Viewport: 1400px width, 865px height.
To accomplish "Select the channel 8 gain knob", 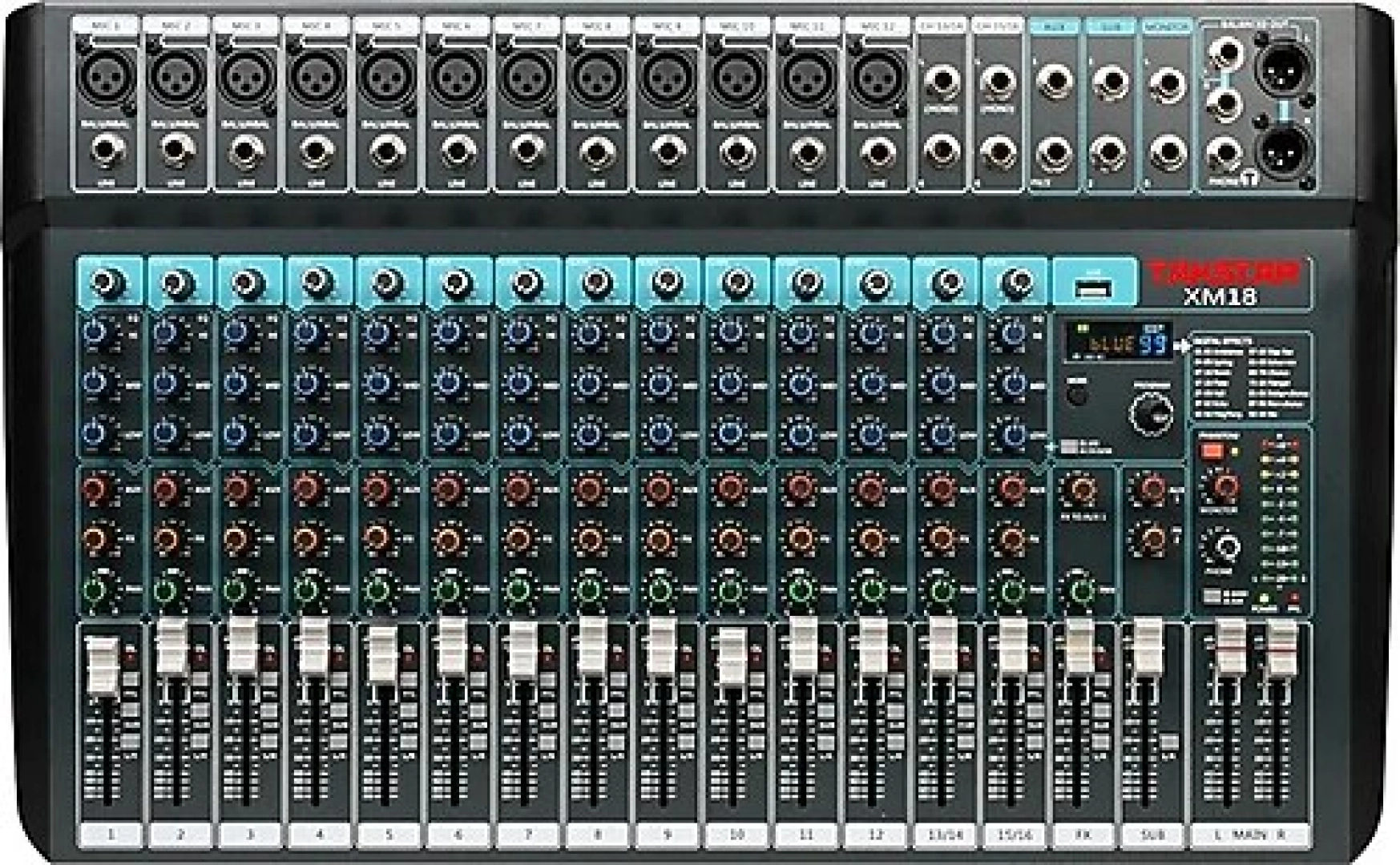I will 597,282.
